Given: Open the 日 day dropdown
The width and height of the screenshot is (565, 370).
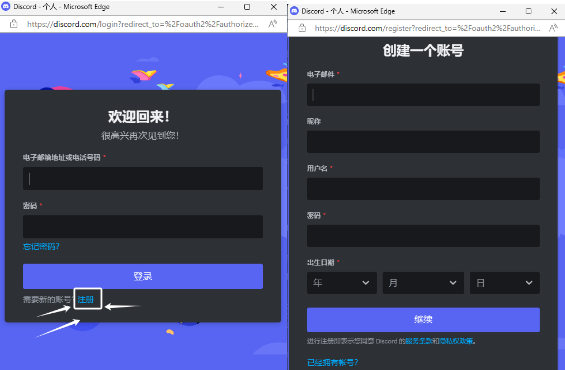Looking at the screenshot, I should point(504,283).
